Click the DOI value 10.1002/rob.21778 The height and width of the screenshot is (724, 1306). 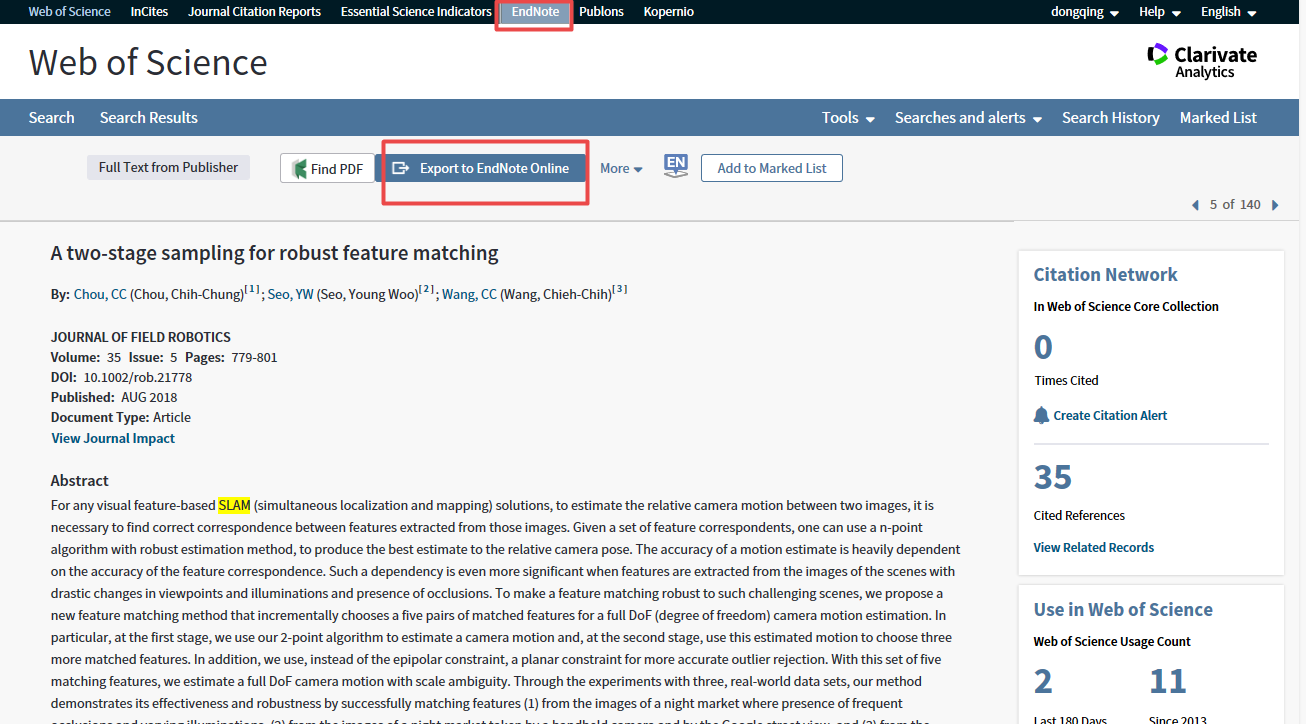tap(137, 377)
